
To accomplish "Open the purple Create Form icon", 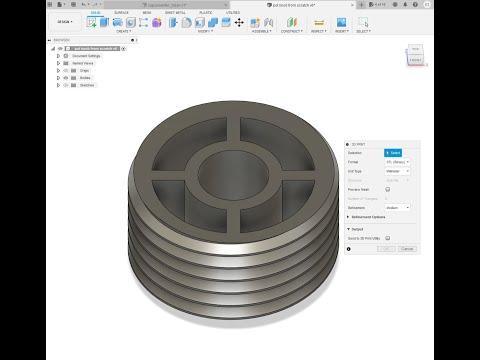I will [x=157, y=22].
